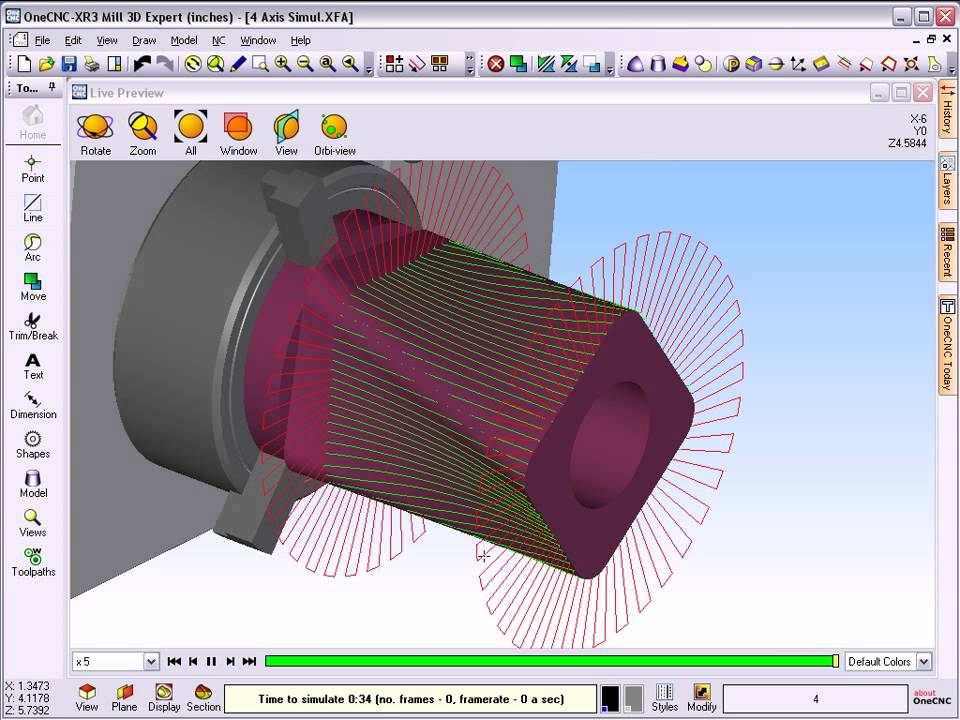Screen dimensions: 960x720
Task: Click the overlapping green squares icon
Action: pyautogui.click(x=519, y=64)
